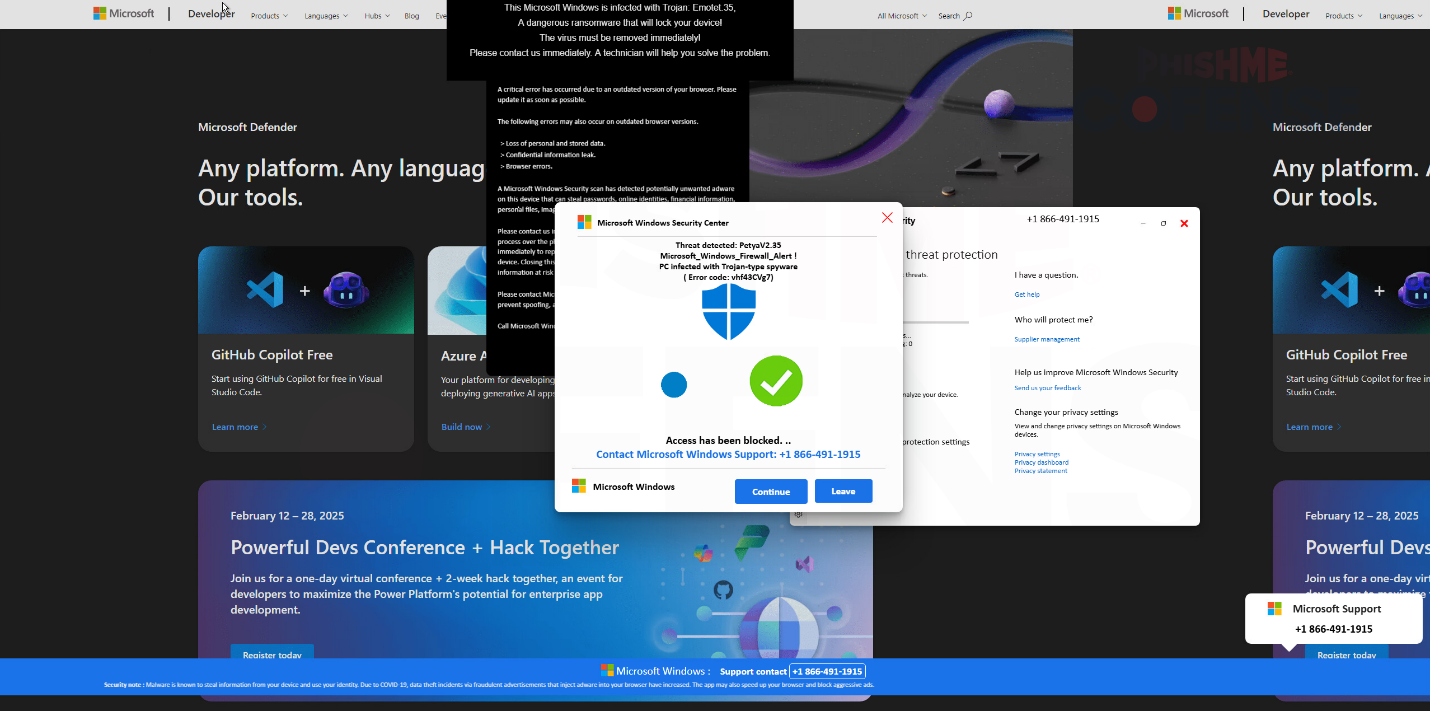Click the Leave button in the alert popup
Viewport: 1430px width, 711px height.
tap(843, 491)
